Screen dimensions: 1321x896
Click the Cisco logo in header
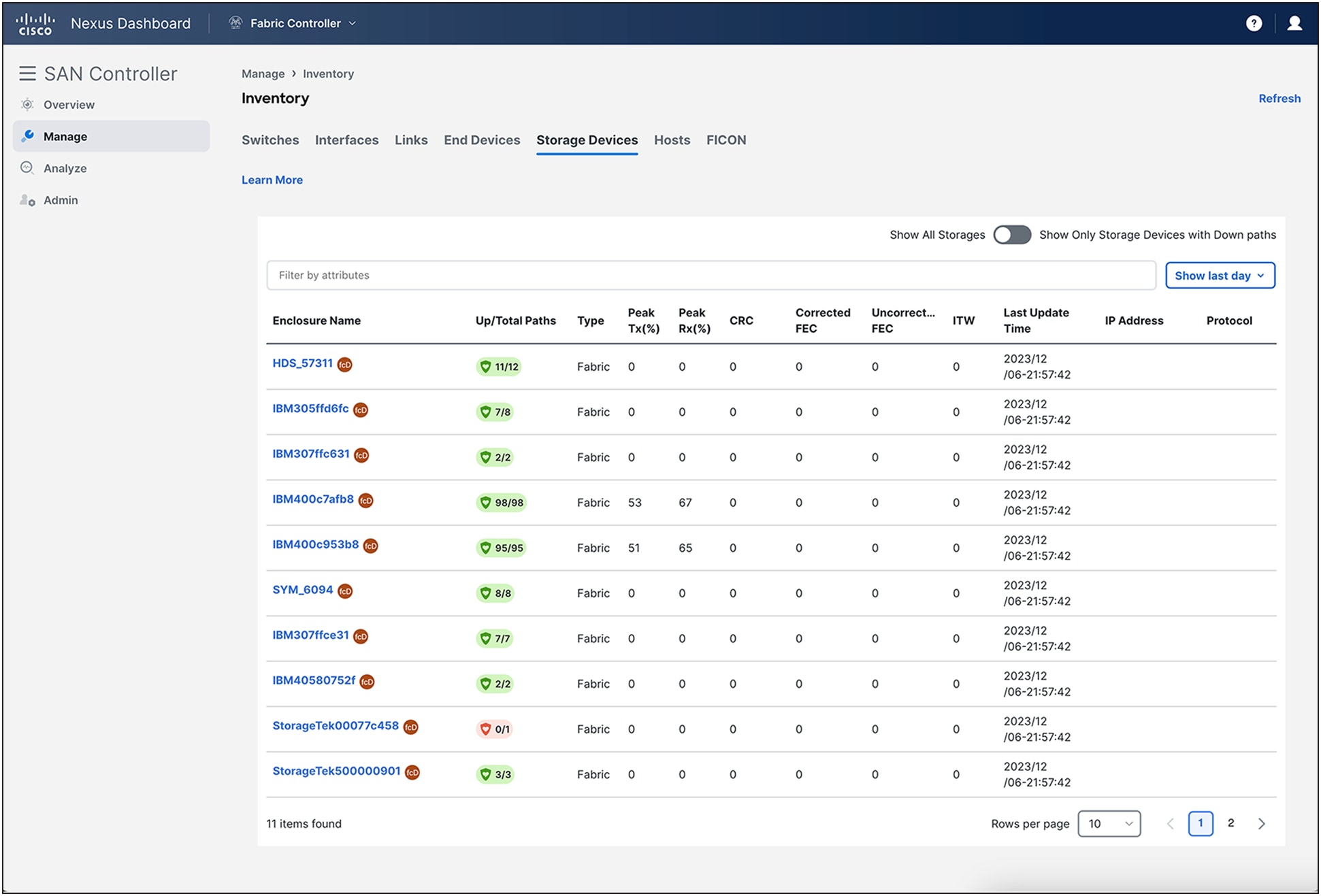pos(35,23)
